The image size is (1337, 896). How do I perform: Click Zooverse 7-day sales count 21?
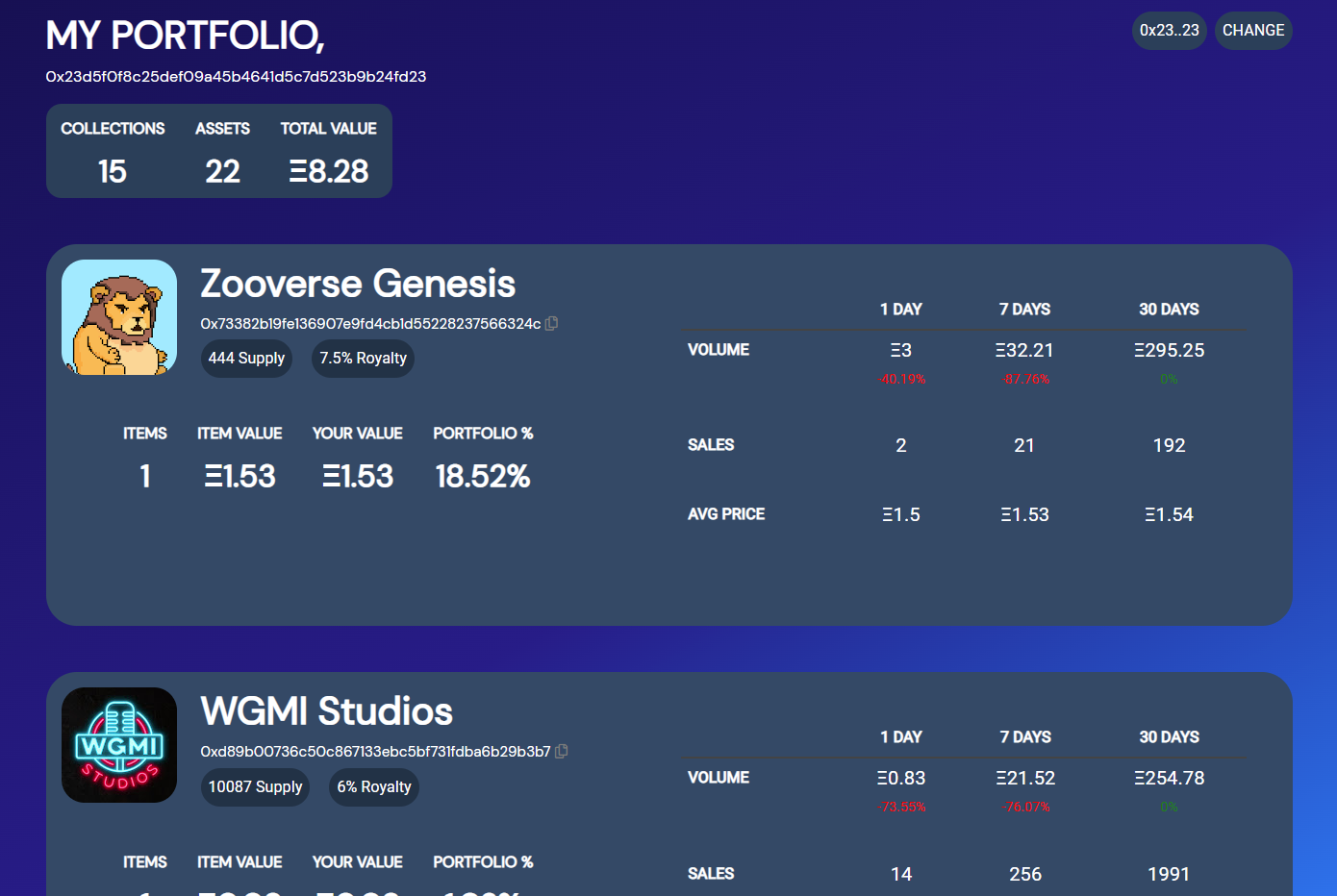tap(1024, 445)
